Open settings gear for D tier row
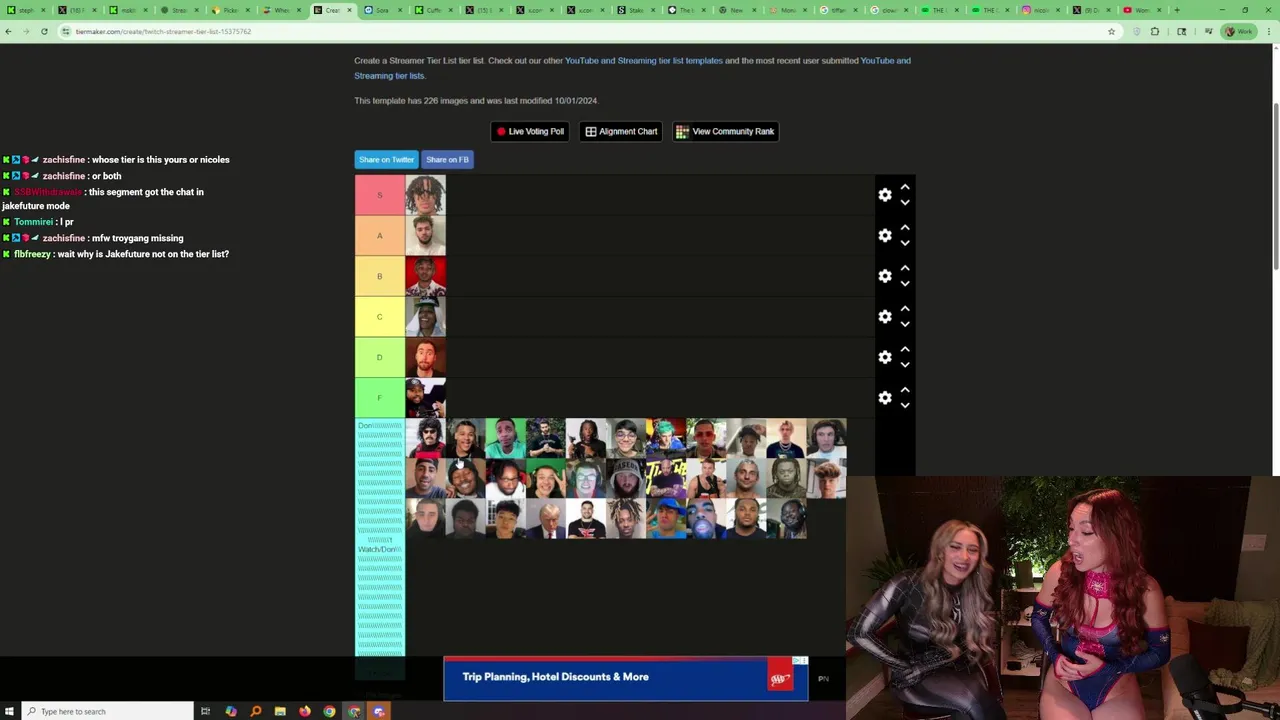 [885, 357]
